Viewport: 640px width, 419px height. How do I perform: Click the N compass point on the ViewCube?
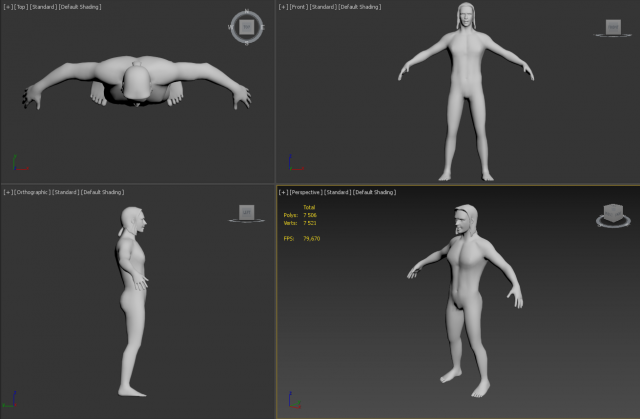247,11
